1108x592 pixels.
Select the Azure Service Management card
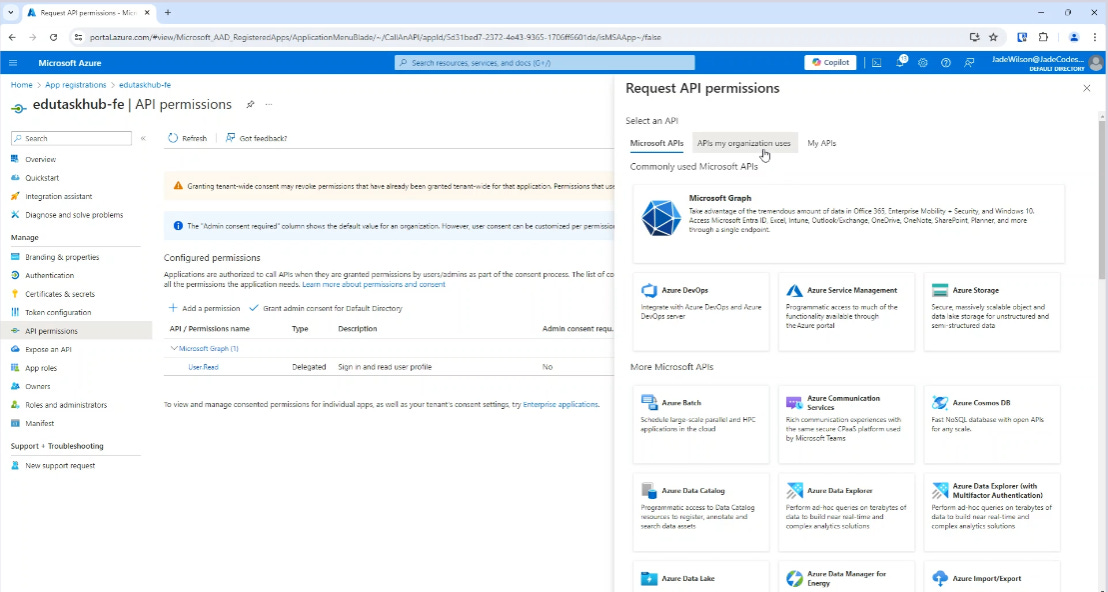point(847,312)
